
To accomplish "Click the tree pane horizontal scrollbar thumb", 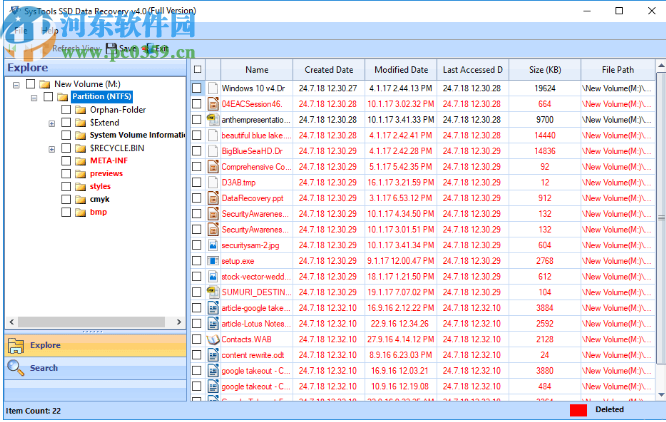I will [x=91, y=322].
